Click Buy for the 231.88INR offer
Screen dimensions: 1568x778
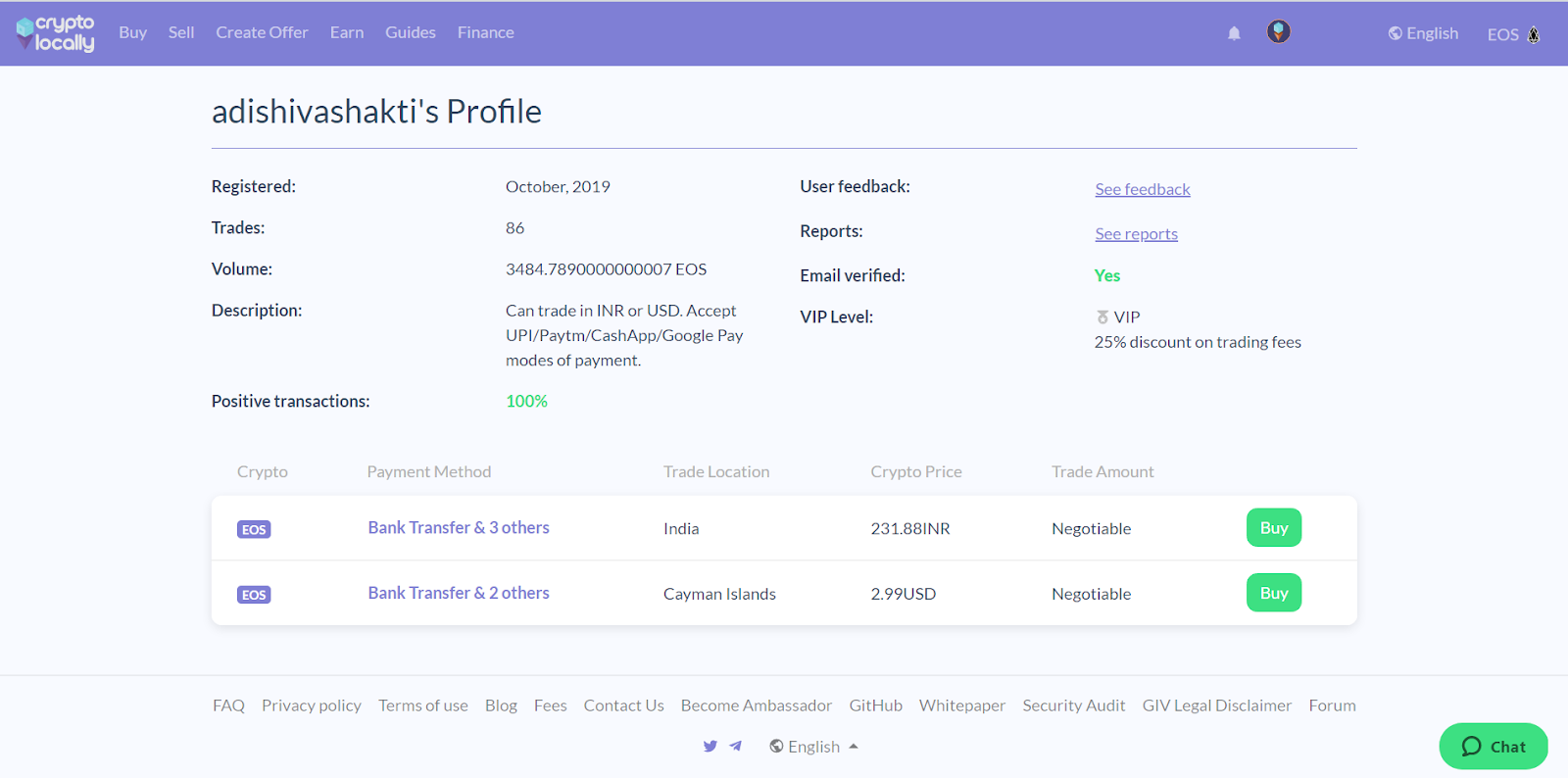1274,528
